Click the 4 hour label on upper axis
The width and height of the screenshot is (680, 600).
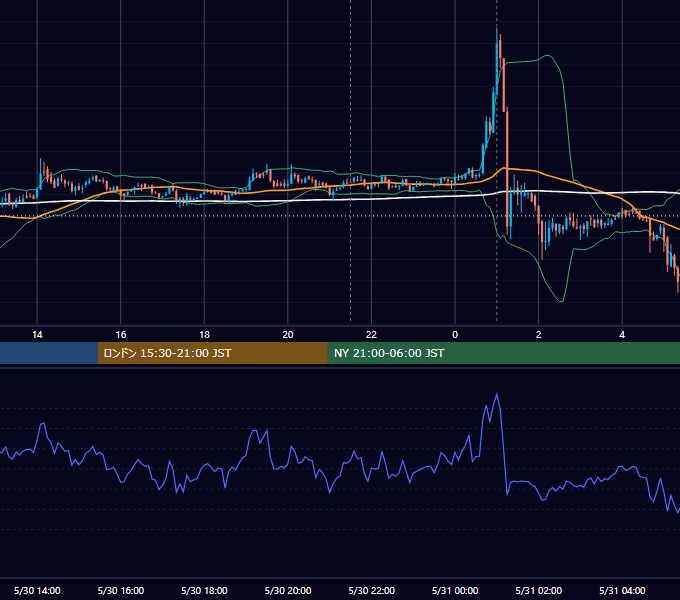(x=622, y=335)
